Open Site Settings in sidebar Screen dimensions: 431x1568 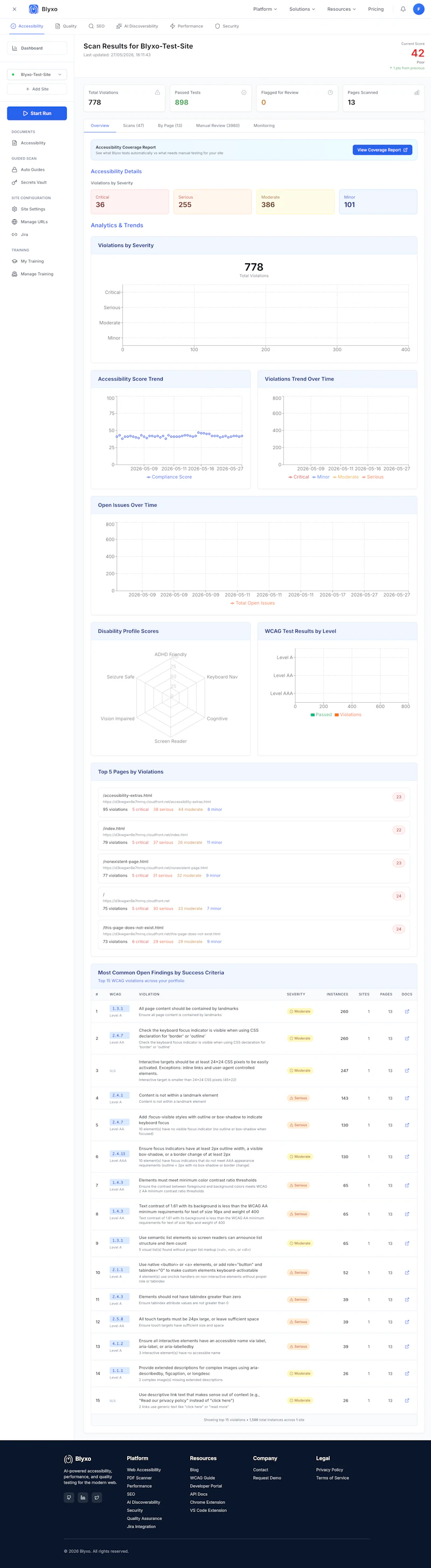pos(37,209)
